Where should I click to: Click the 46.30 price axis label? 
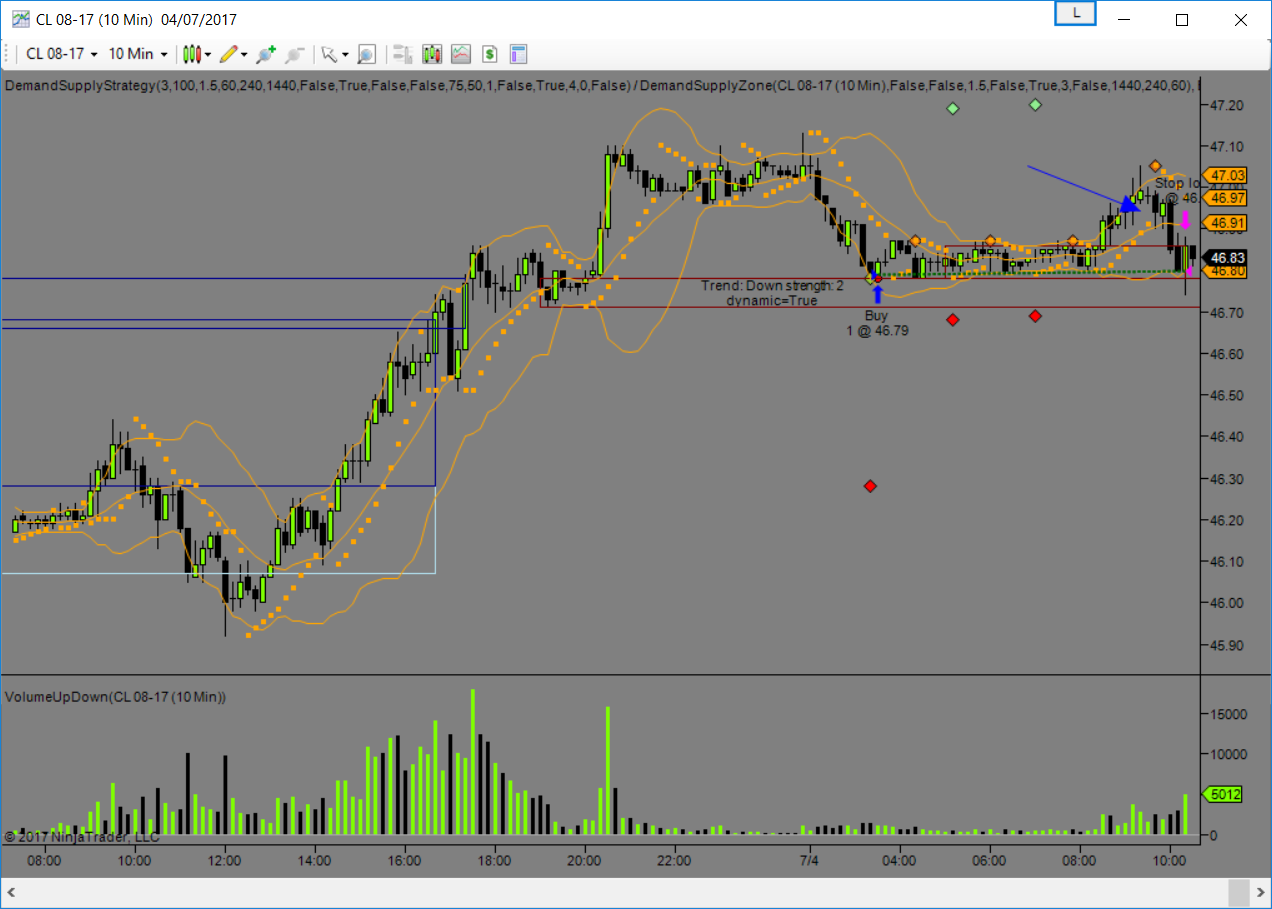(x=1227, y=479)
